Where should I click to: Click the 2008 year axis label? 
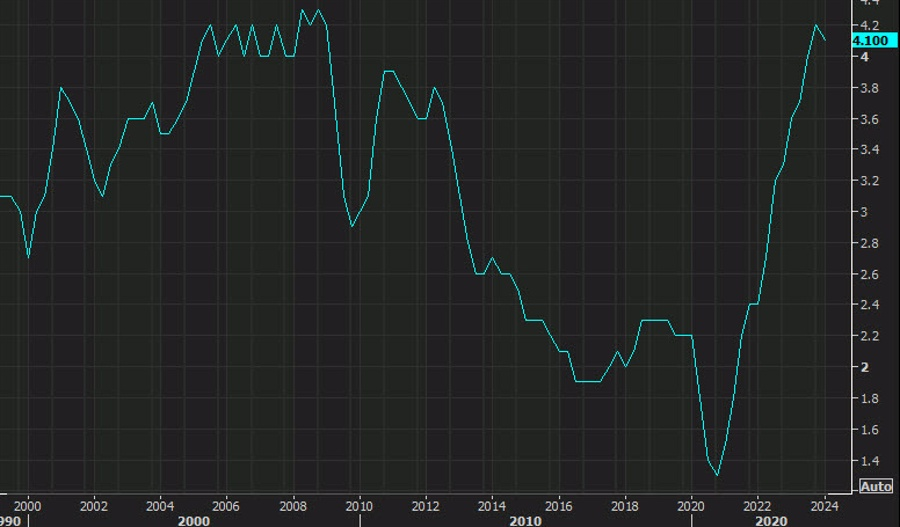(x=293, y=506)
